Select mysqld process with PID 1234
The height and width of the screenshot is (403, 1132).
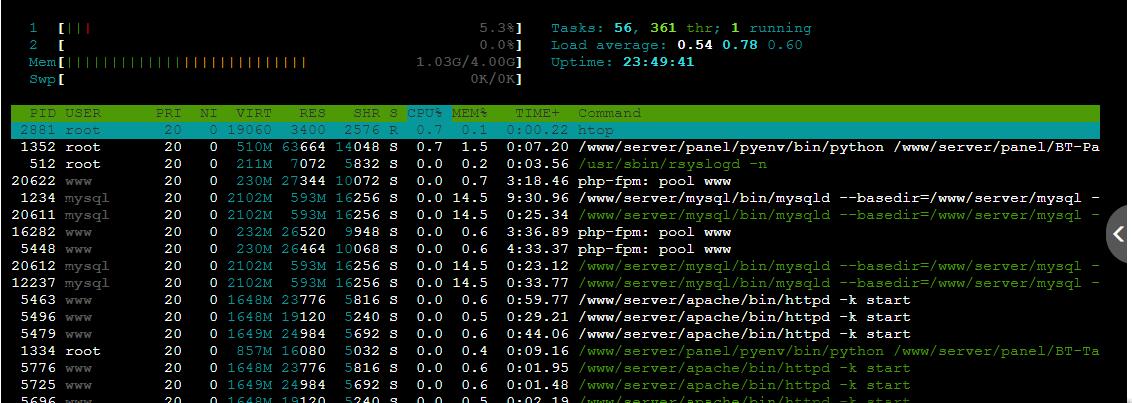click(555, 198)
